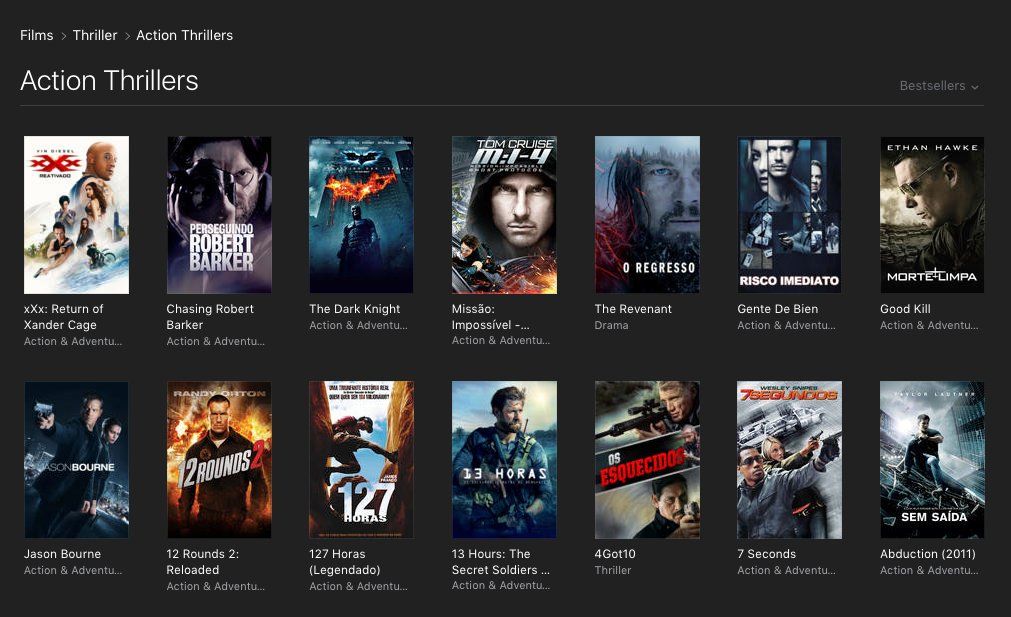
Task: Click the title 'Good Kill'
Action: coord(905,309)
